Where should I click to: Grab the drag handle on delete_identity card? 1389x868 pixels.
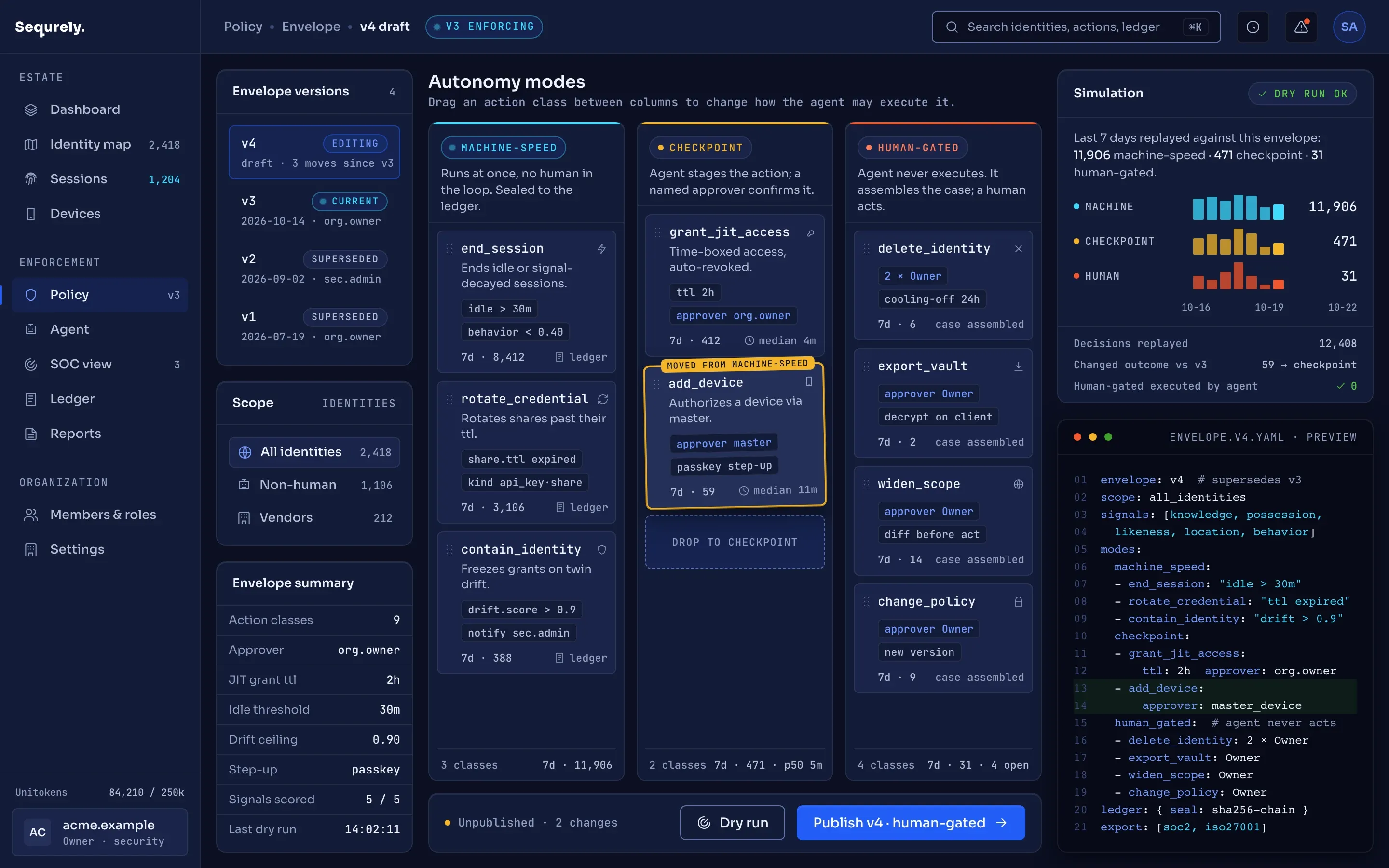point(866,248)
